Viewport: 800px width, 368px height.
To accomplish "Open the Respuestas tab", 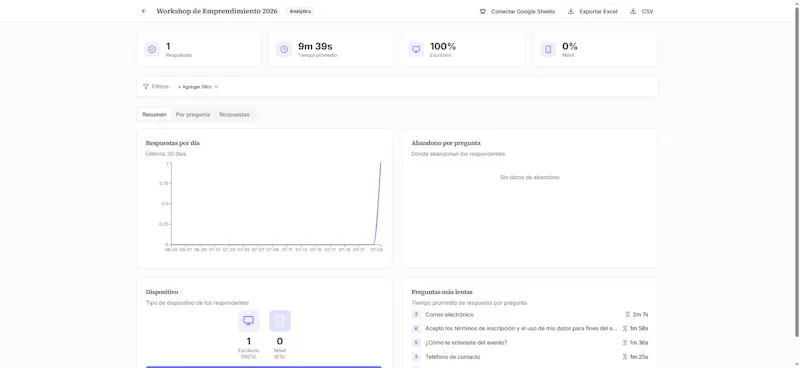I will click(x=235, y=115).
